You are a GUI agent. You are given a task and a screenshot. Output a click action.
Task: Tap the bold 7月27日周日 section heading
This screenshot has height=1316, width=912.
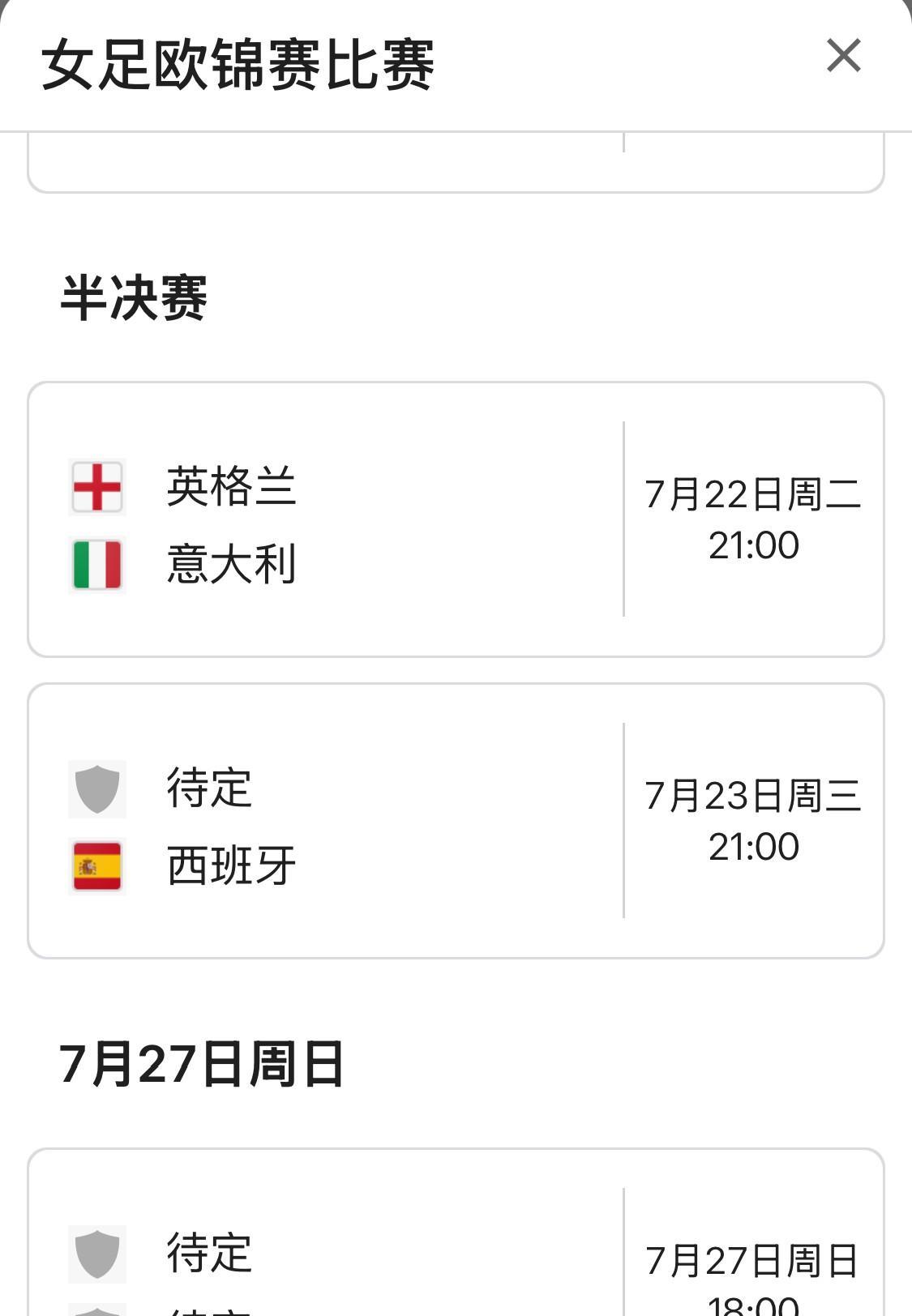202,1064
